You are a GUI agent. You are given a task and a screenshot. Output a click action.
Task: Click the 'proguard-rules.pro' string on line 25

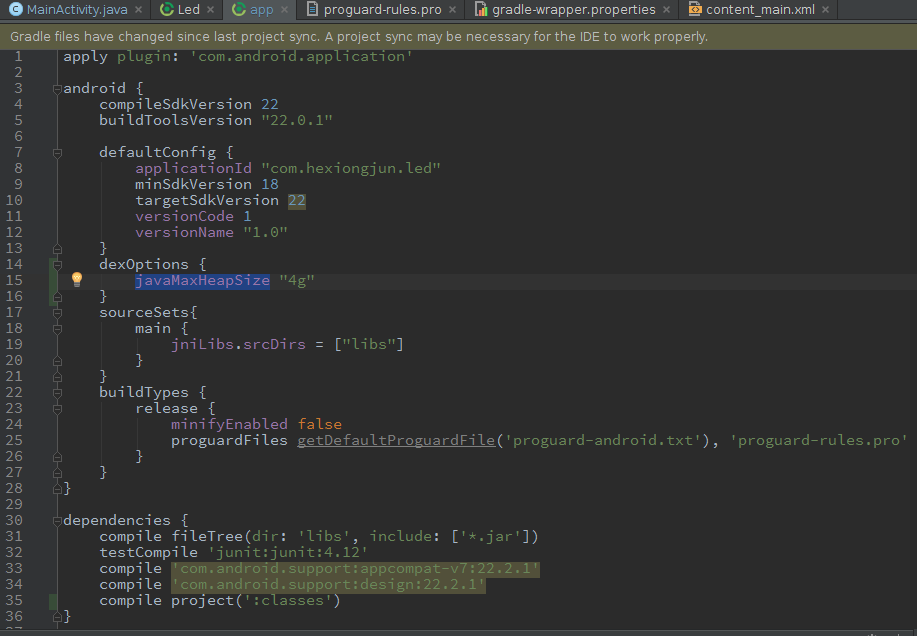pyautogui.click(x=819, y=440)
